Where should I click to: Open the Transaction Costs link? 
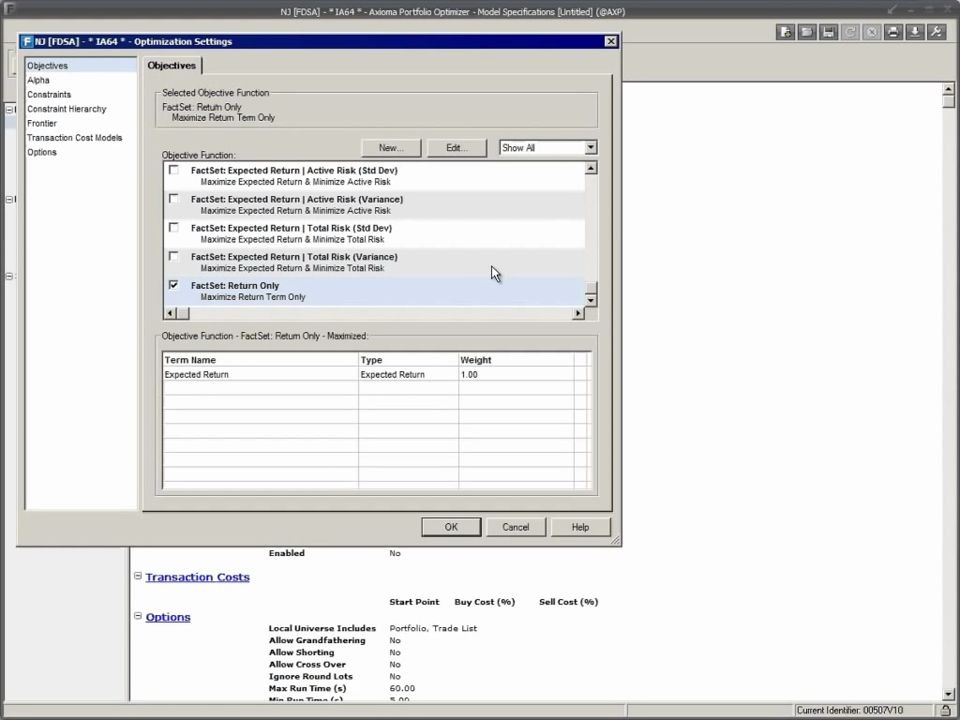click(197, 577)
